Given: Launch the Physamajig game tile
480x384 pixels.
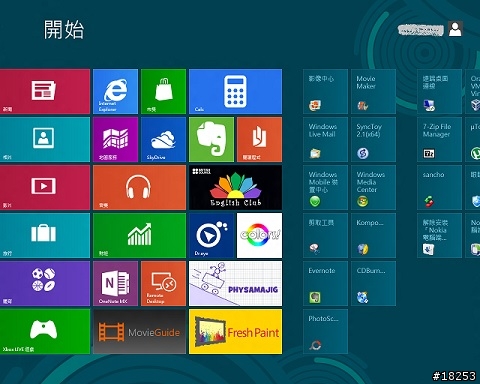Looking at the screenshot, I should point(235,283).
